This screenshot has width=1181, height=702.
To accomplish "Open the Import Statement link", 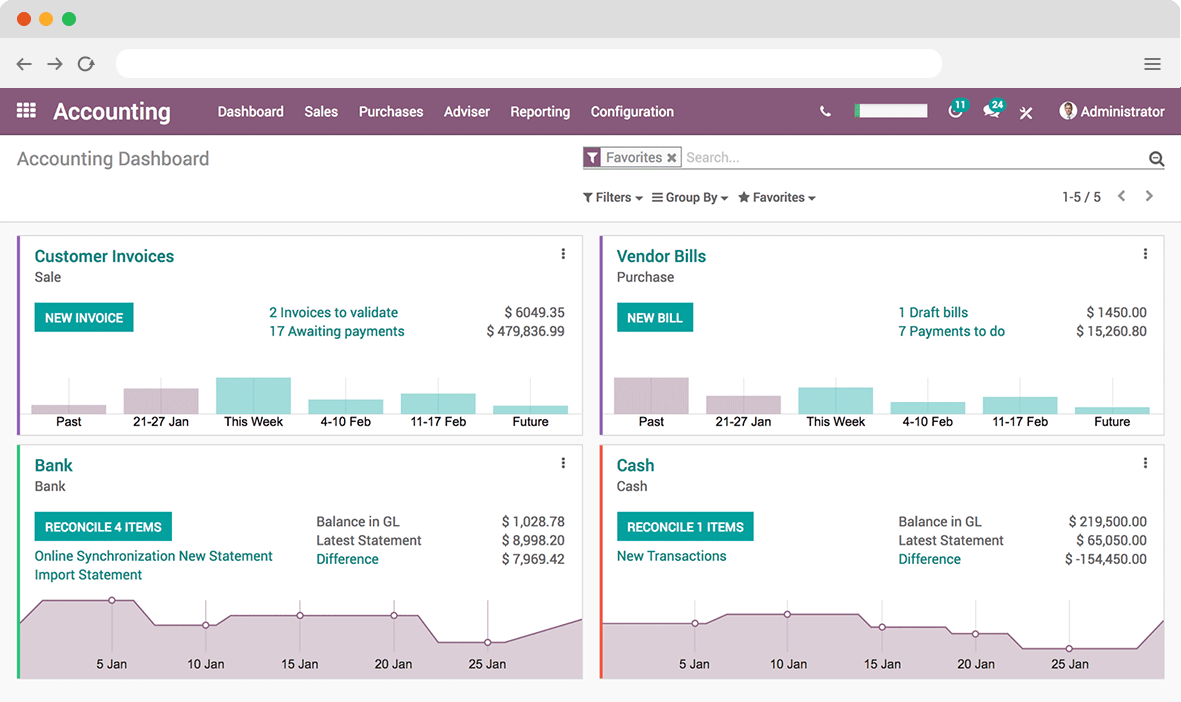I will click(x=89, y=576).
